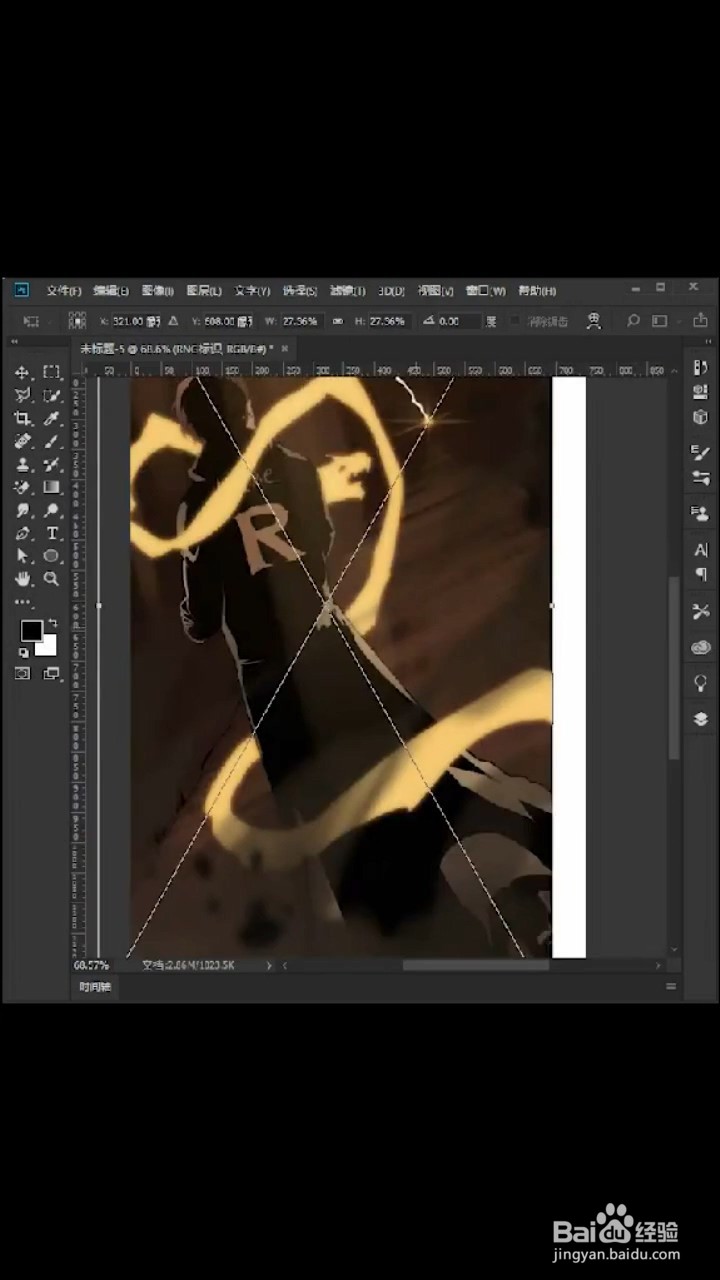
Task: Select the Eraser tool
Action: point(22,487)
